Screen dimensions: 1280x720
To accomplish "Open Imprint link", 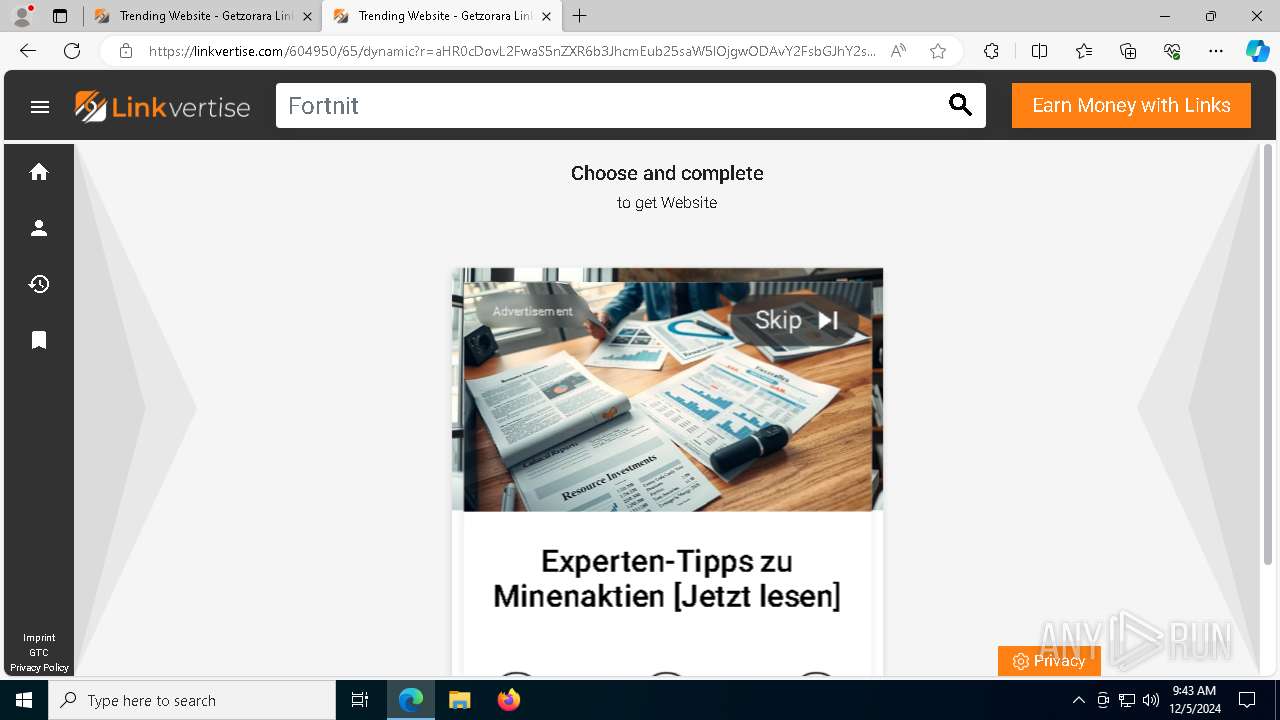I will pyautogui.click(x=39, y=638).
